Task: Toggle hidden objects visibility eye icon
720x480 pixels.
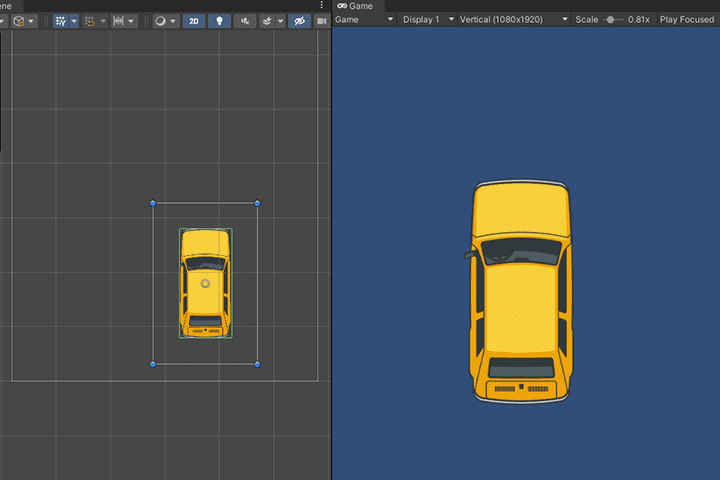Action: [299, 21]
